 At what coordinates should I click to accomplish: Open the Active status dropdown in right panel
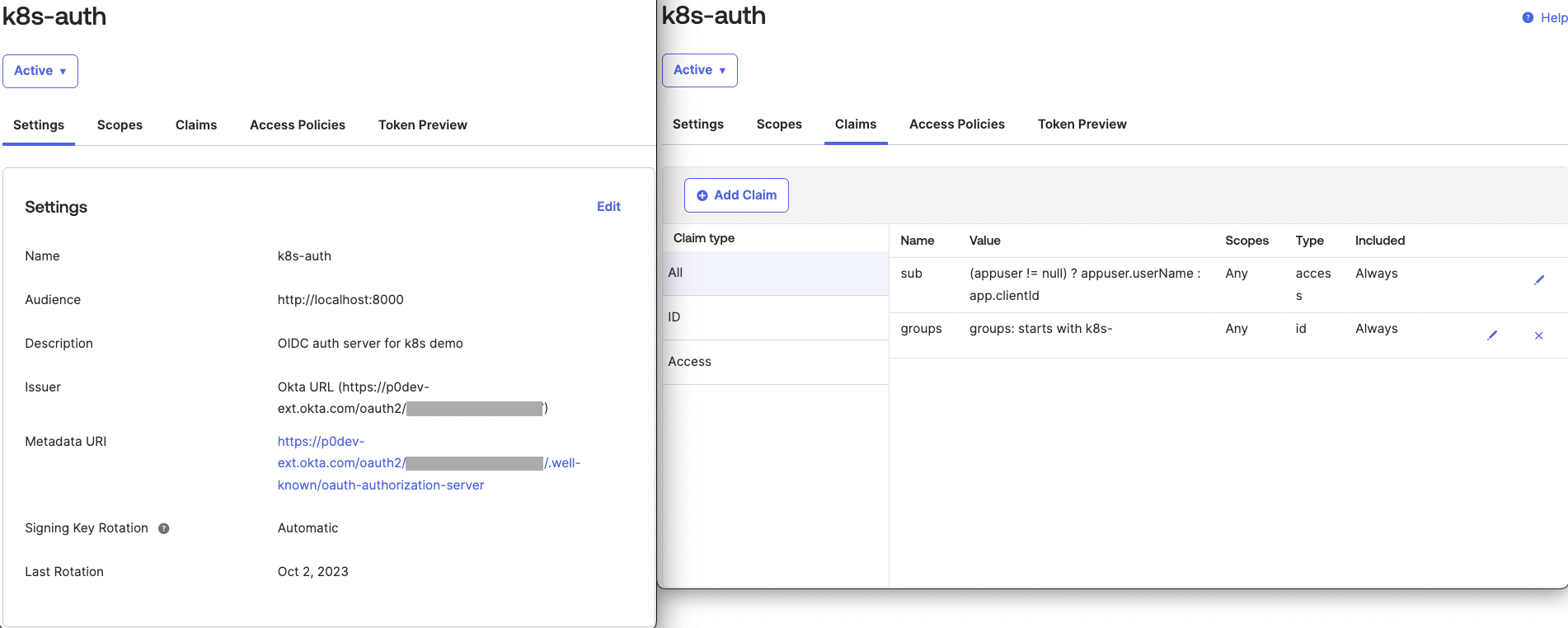(x=699, y=70)
